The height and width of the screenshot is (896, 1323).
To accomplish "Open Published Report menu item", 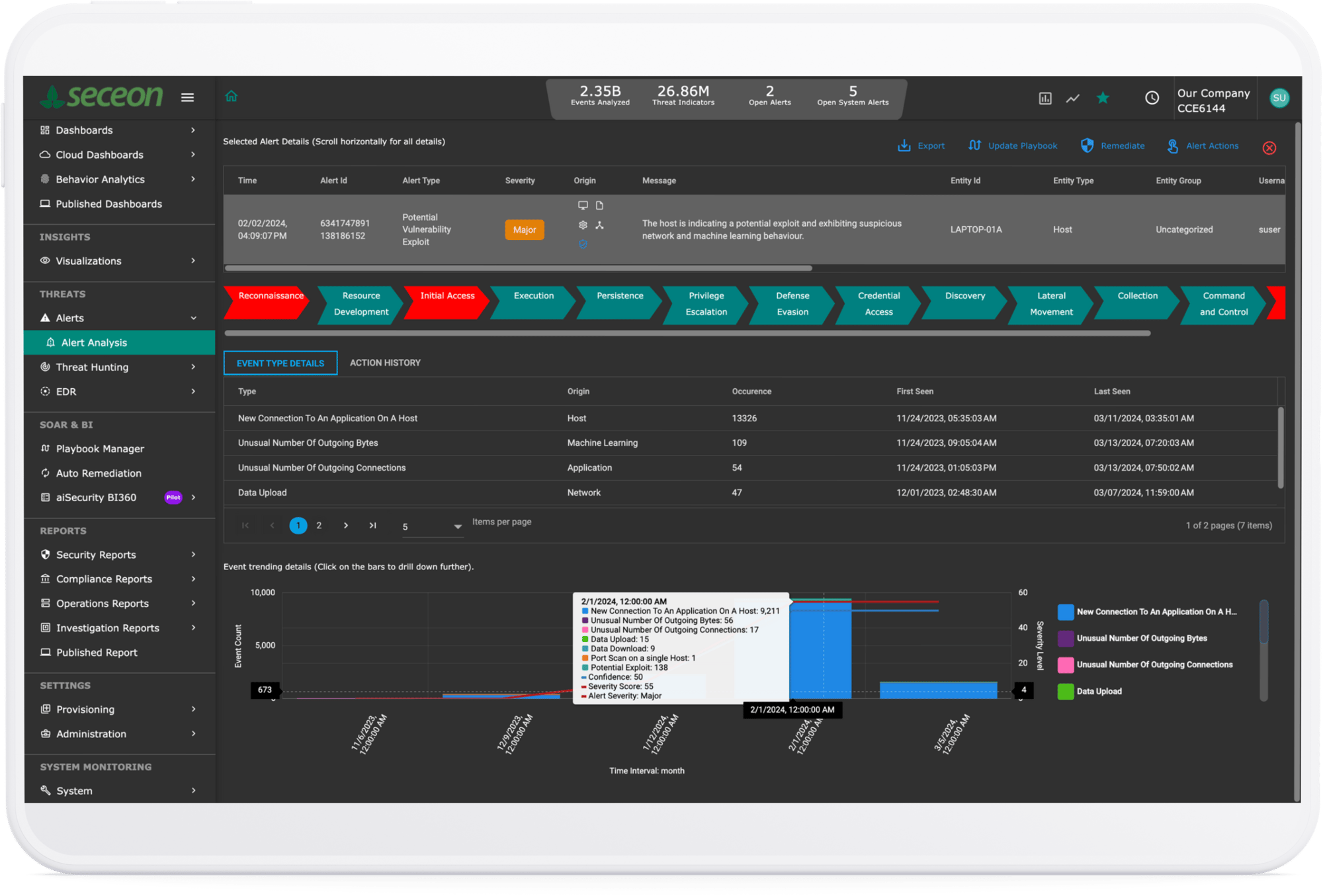I will click(97, 652).
